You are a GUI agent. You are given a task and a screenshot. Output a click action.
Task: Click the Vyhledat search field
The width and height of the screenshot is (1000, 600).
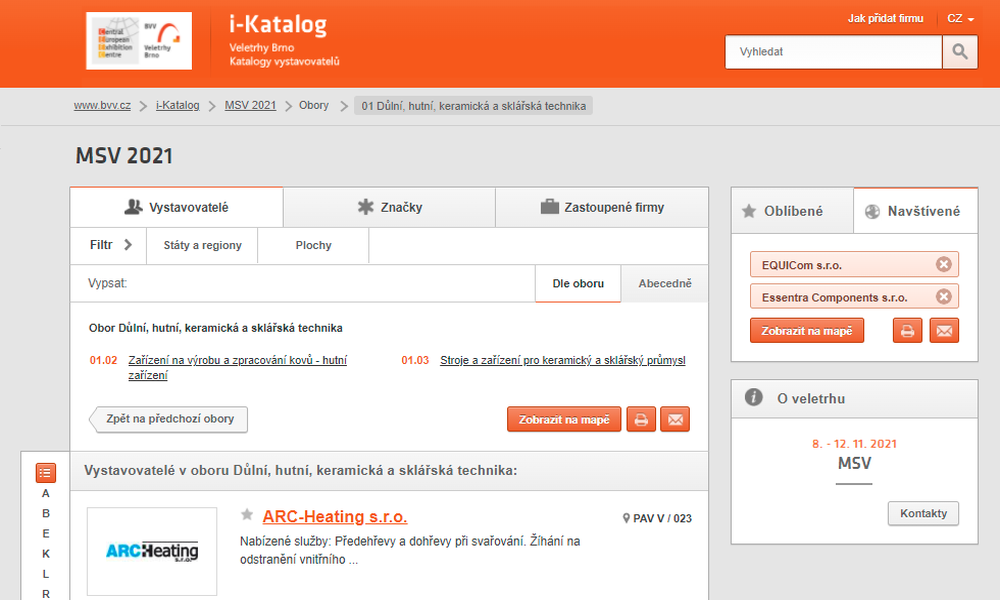coord(834,52)
